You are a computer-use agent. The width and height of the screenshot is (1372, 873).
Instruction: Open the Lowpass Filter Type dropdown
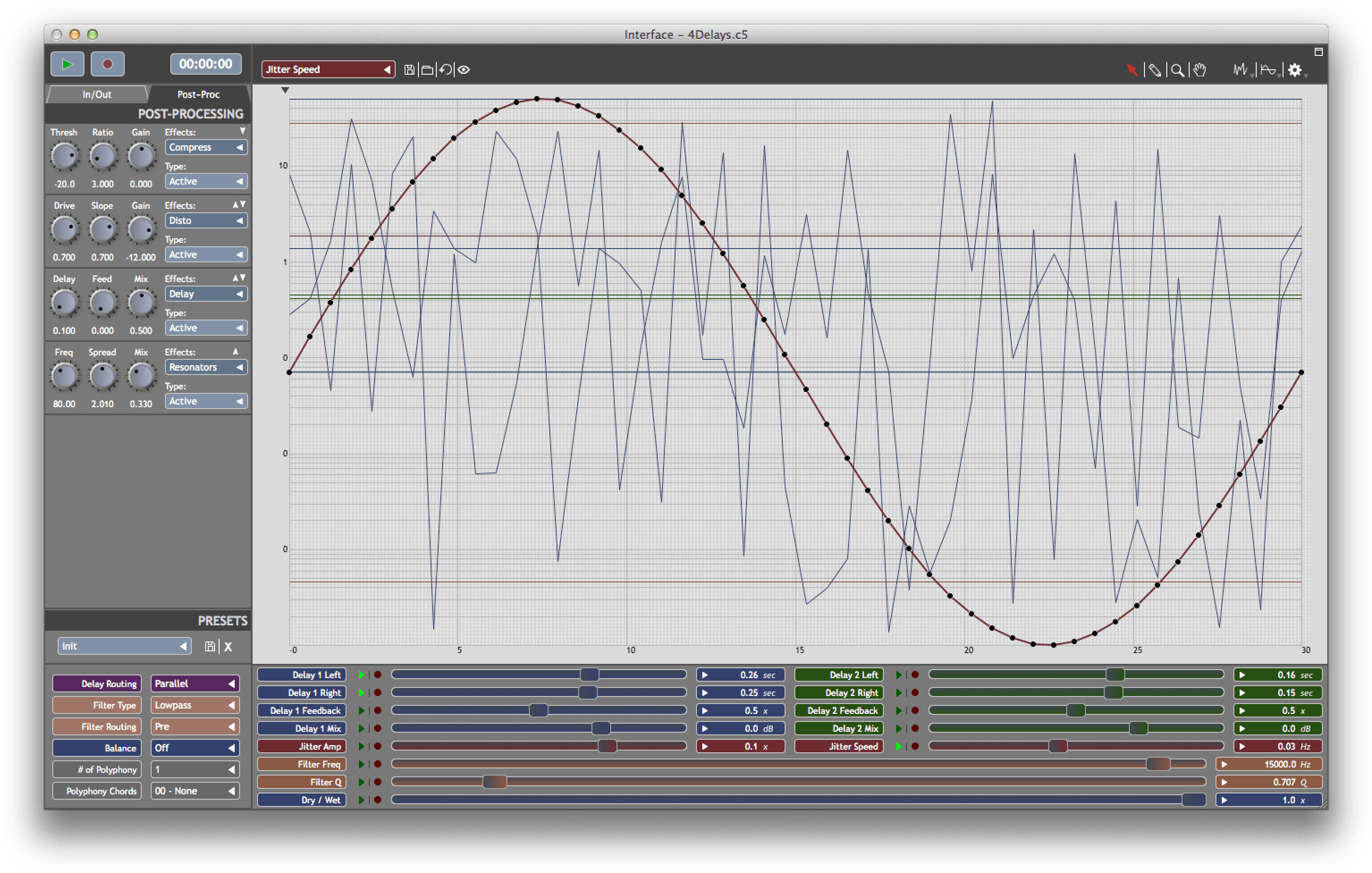[195, 705]
